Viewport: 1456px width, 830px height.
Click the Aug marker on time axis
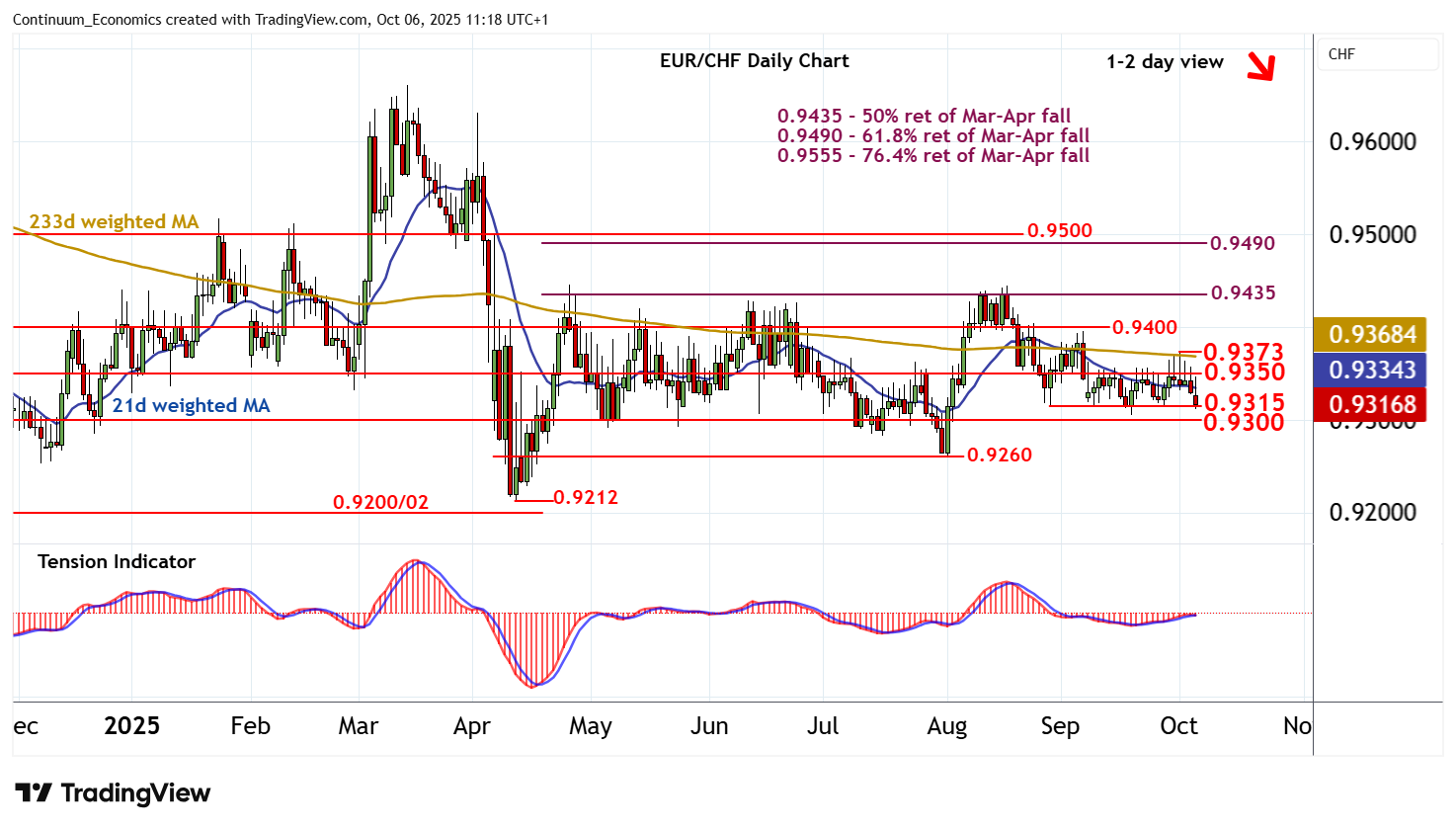tap(946, 727)
